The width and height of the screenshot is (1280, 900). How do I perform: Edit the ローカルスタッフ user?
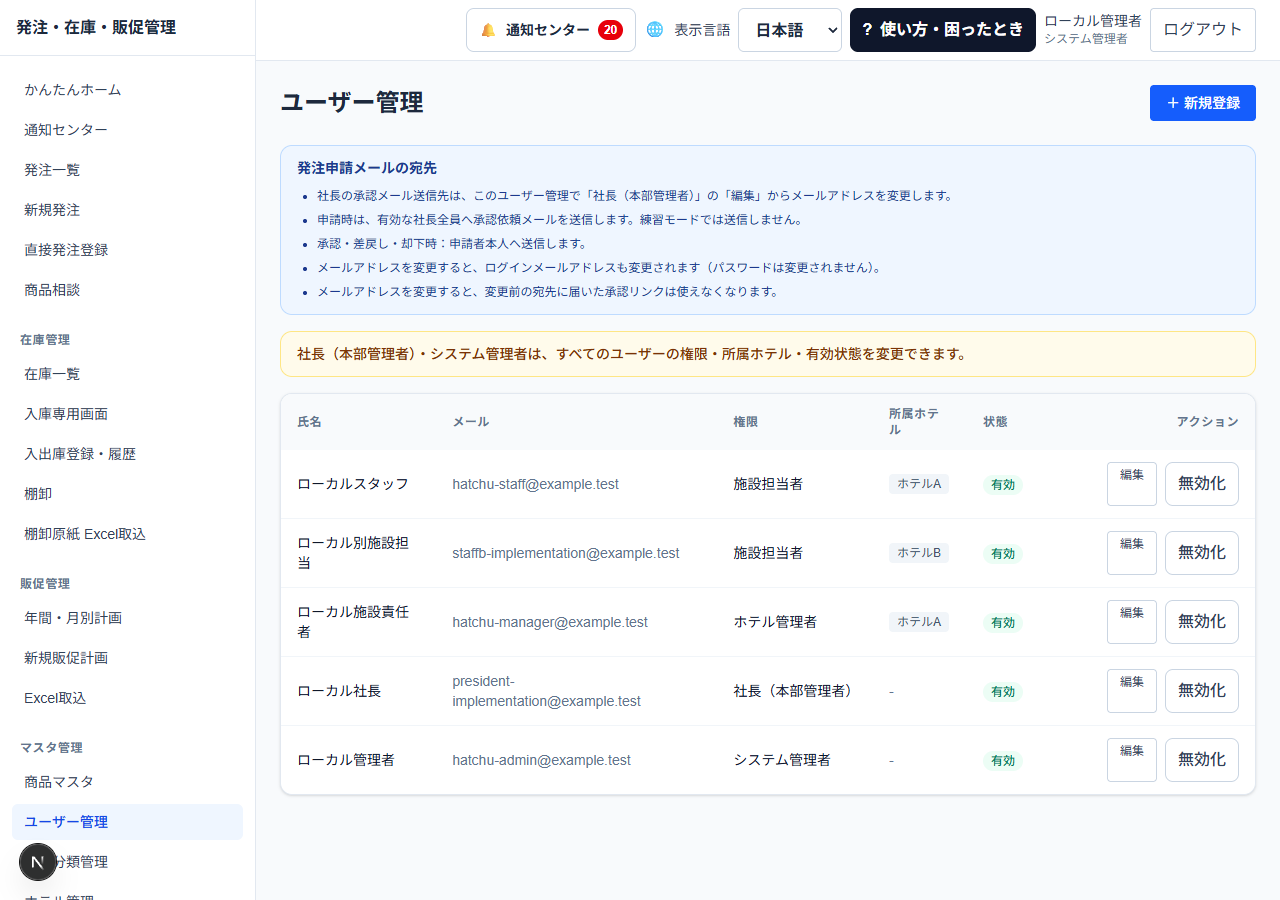click(x=1132, y=484)
